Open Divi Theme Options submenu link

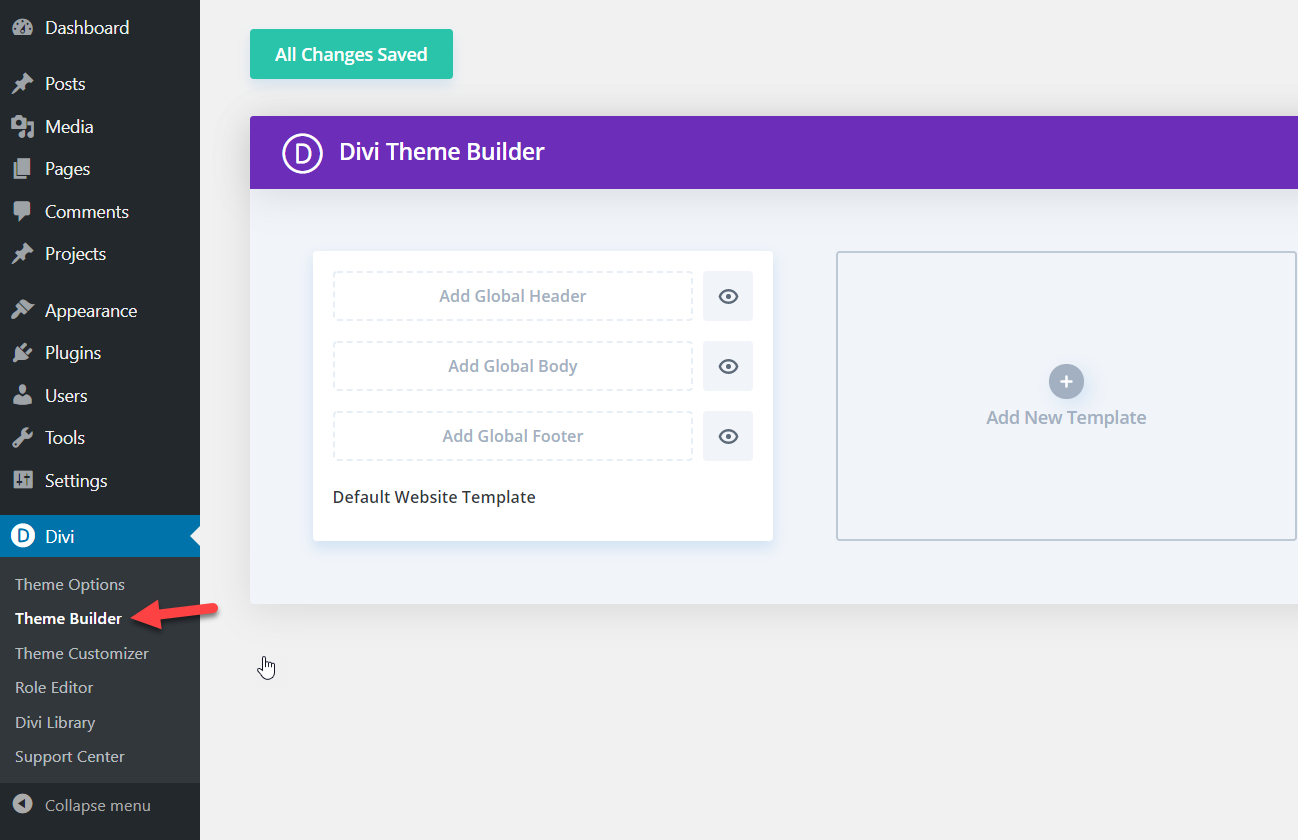coord(70,584)
